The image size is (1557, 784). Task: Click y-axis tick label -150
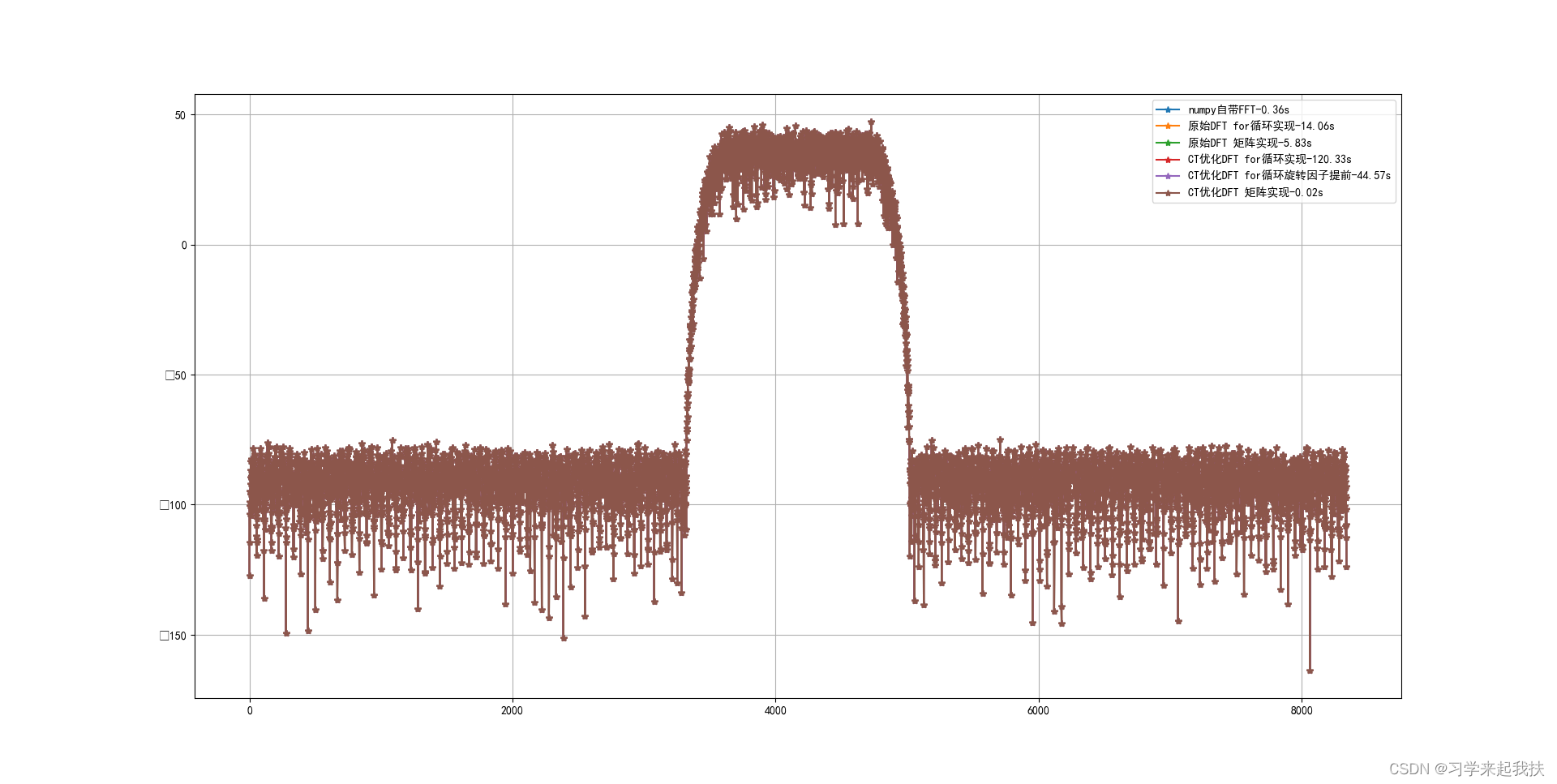point(174,636)
